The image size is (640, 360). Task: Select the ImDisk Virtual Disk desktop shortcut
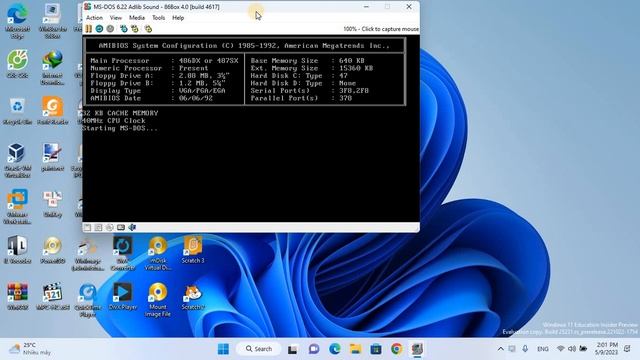158,253
